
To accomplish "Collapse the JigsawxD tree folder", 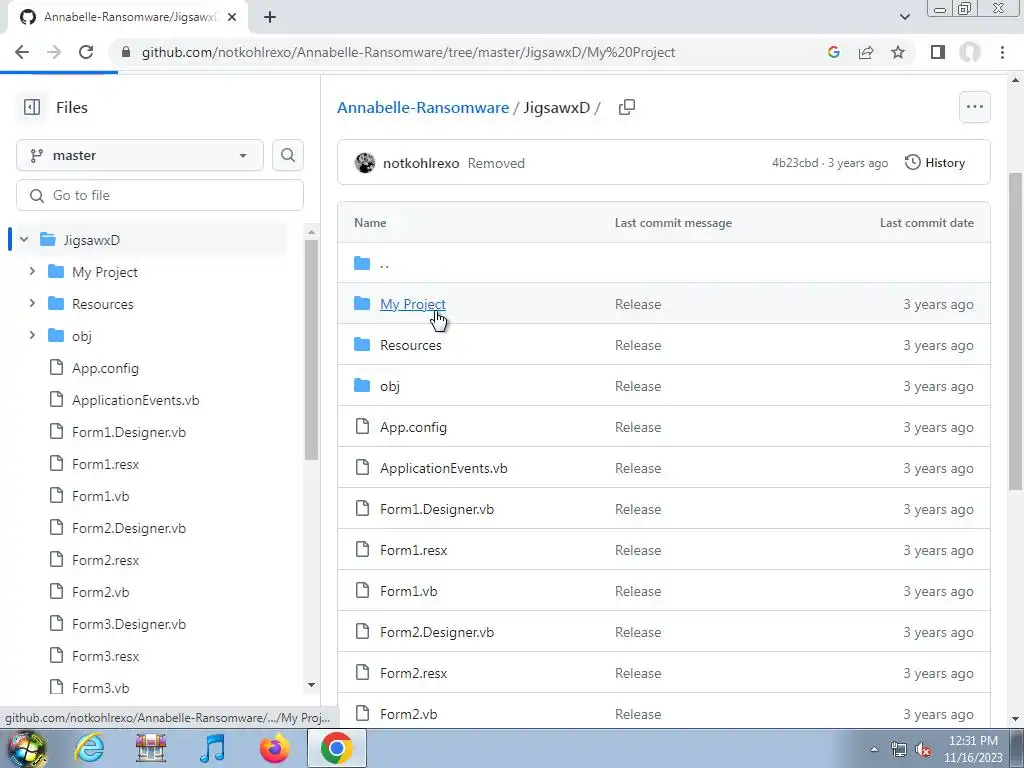I will pyautogui.click(x=24, y=240).
